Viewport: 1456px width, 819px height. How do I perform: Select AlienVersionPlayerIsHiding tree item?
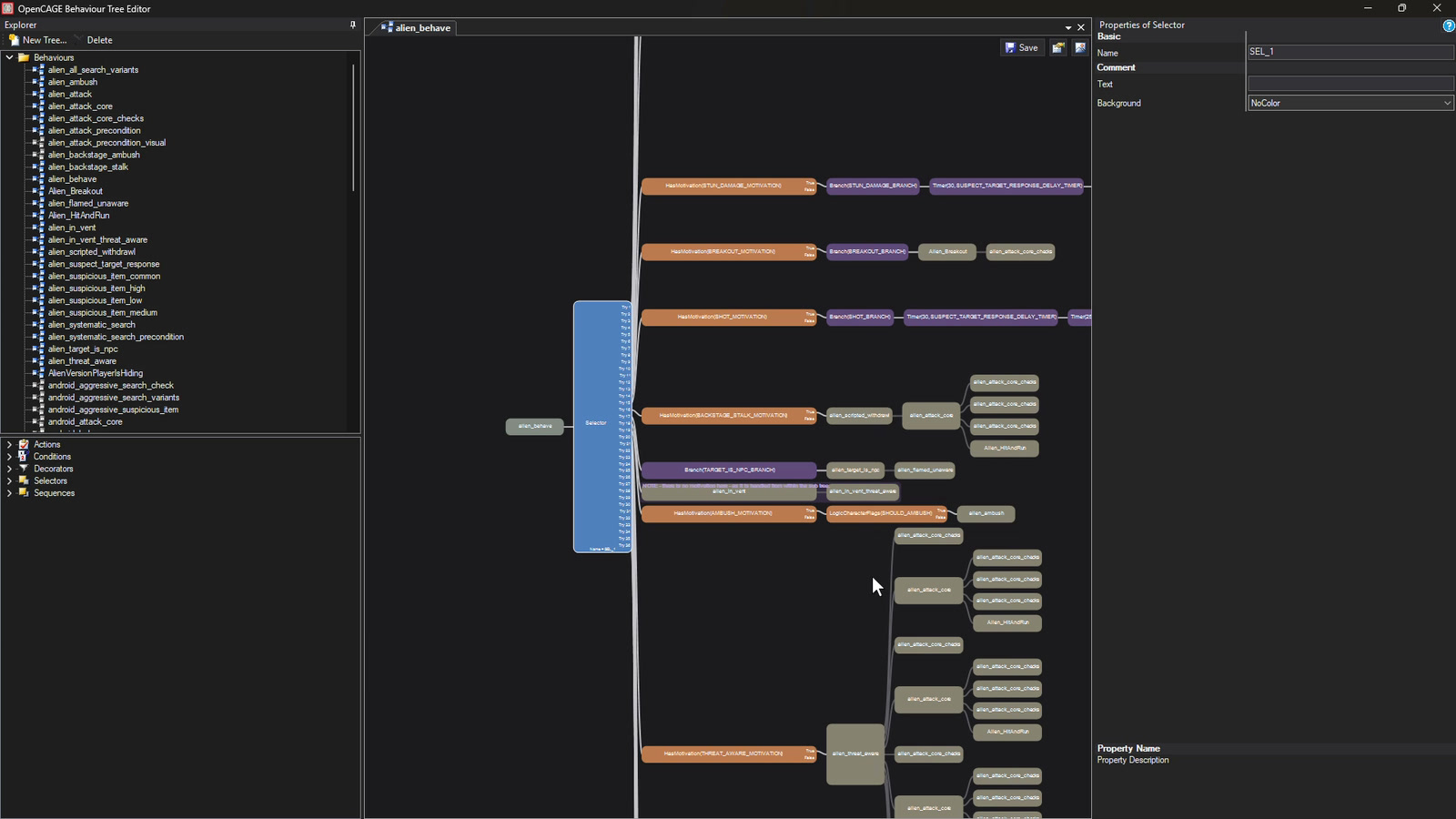[x=95, y=373]
